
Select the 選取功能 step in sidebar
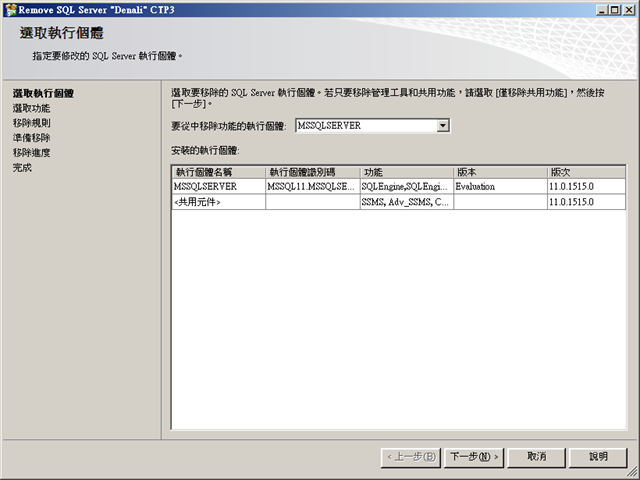click(x=31, y=108)
